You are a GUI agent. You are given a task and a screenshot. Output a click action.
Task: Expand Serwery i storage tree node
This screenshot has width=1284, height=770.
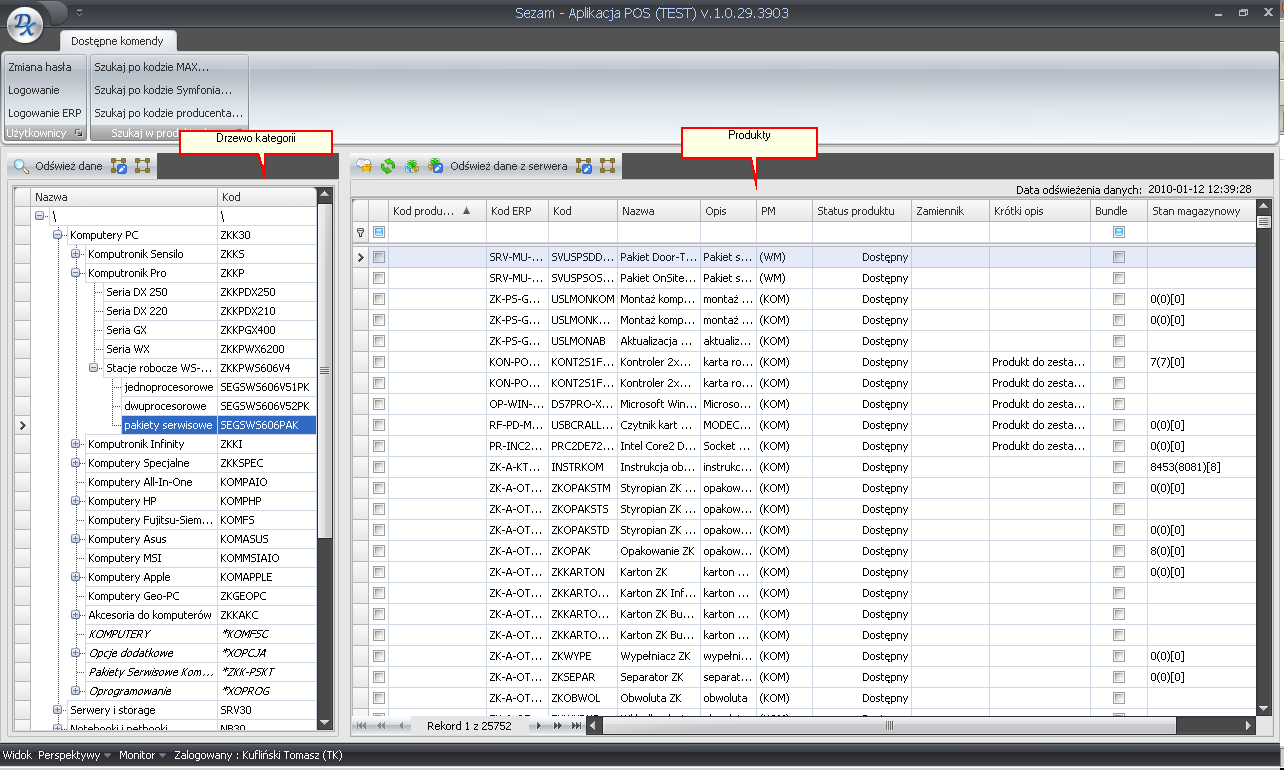tap(58, 710)
